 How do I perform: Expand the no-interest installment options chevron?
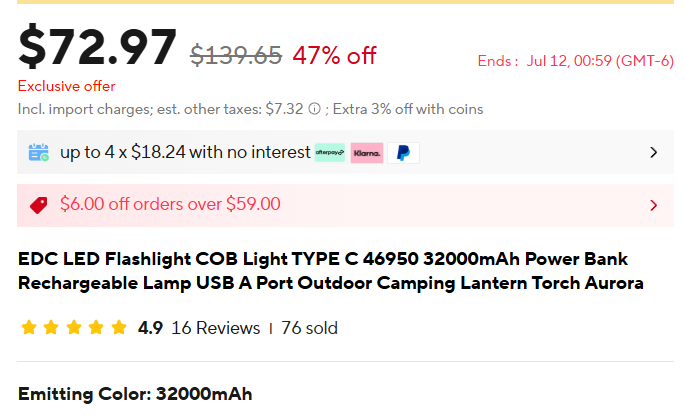click(654, 152)
